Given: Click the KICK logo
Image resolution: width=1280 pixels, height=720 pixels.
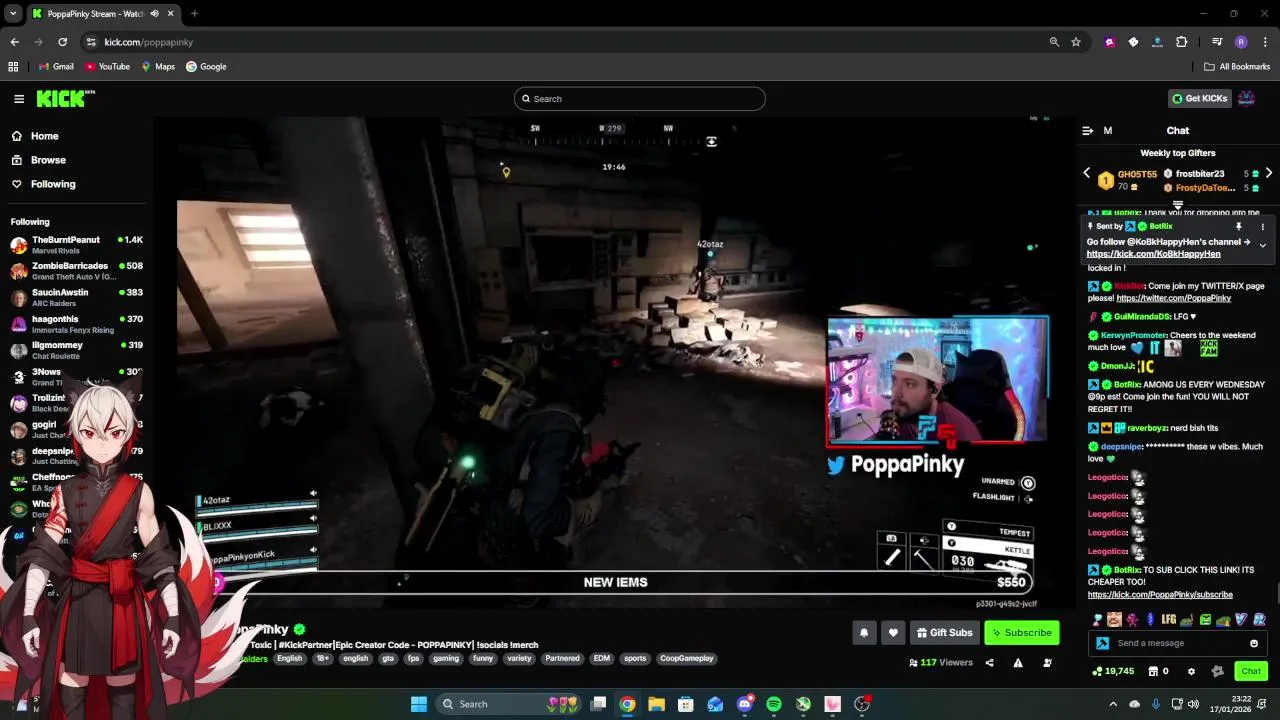Looking at the screenshot, I should click(x=65, y=98).
